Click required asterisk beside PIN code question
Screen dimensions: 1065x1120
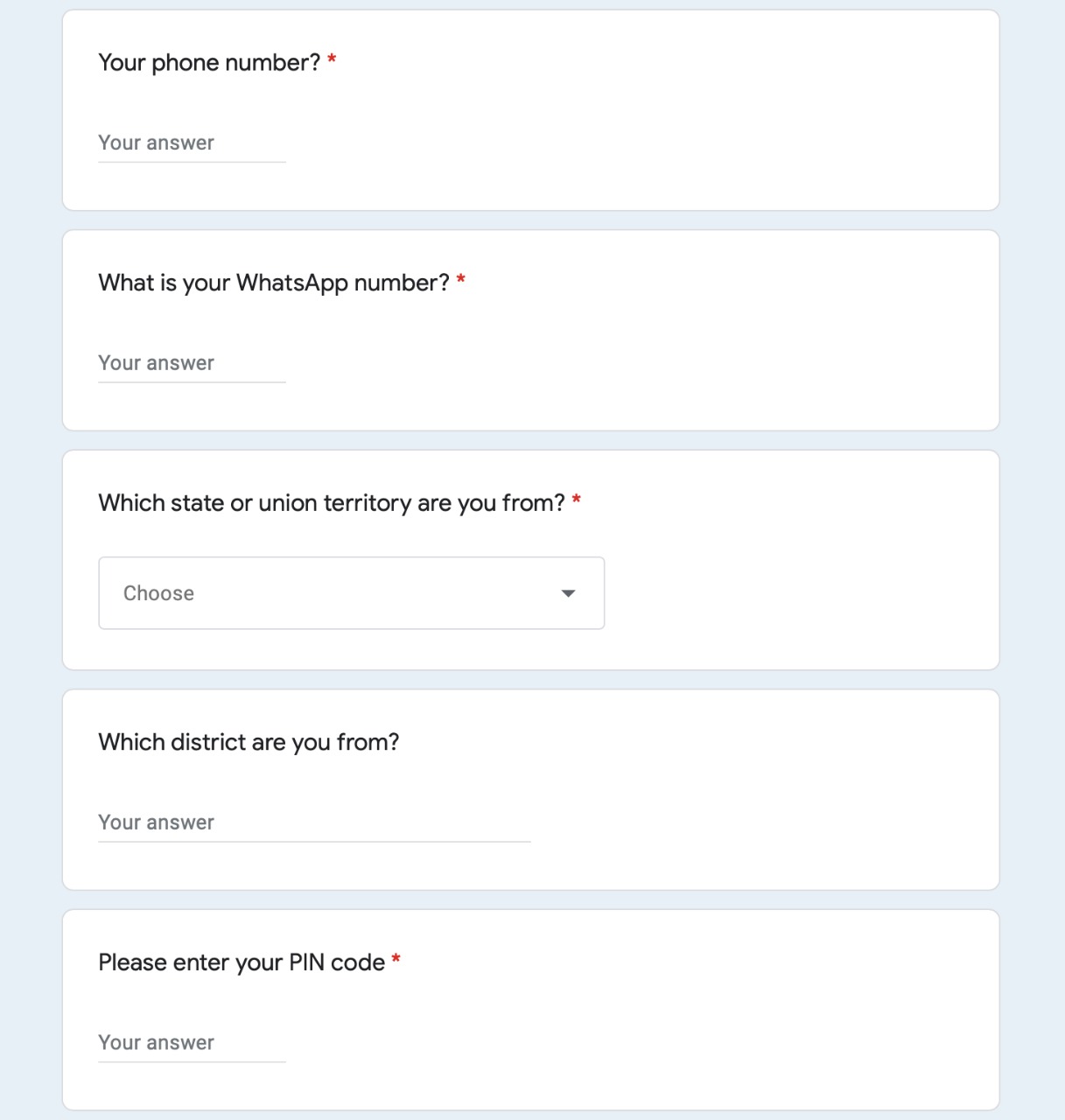396,960
